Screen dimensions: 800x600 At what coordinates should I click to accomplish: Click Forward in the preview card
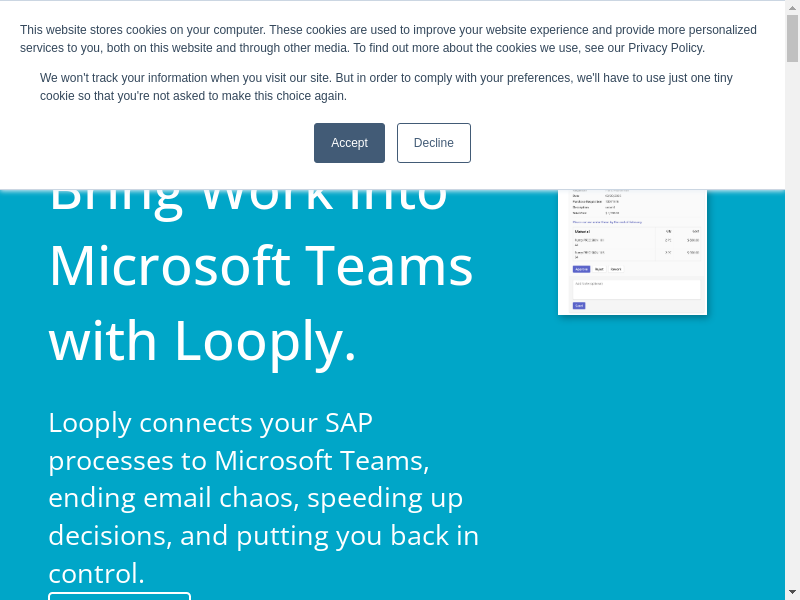pyautogui.click(x=616, y=269)
